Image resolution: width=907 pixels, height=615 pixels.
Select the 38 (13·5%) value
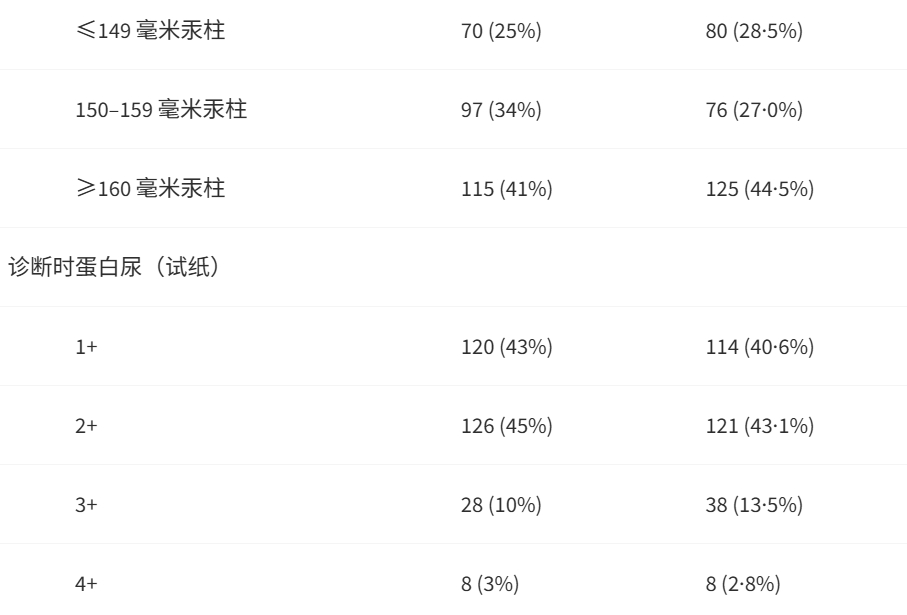pos(754,504)
